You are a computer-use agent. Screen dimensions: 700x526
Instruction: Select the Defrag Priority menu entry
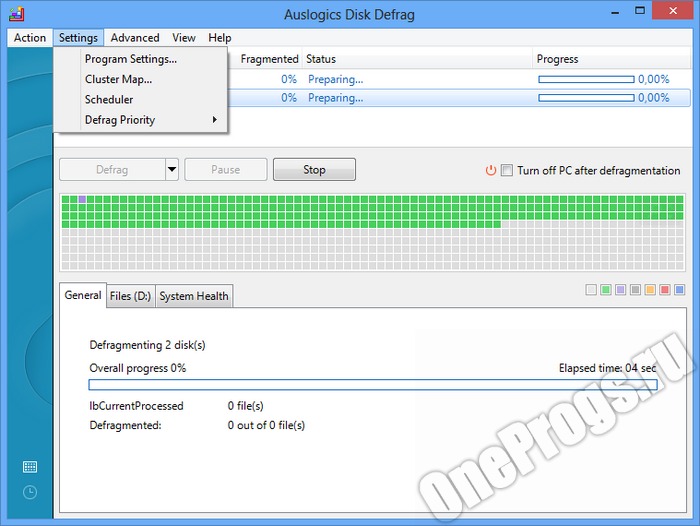click(x=141, y=120)
